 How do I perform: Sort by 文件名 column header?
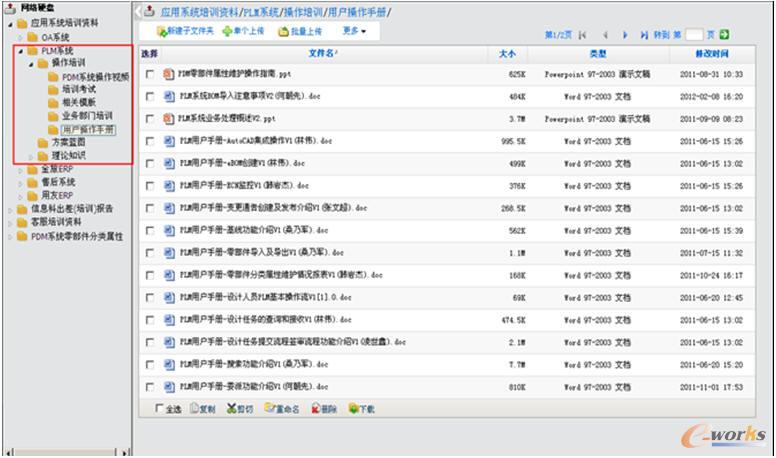click(323, 53)
